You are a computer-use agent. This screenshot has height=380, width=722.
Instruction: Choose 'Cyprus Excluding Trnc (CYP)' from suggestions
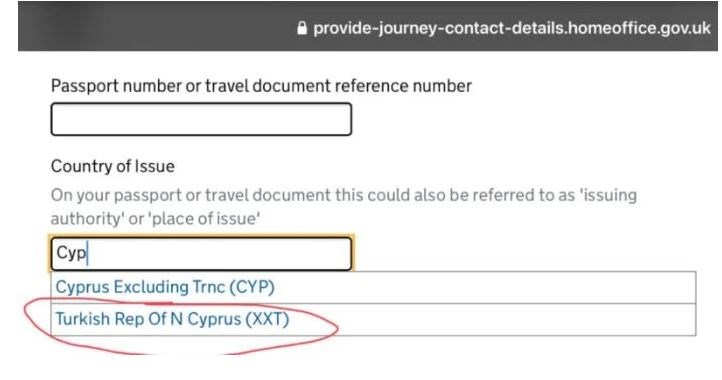pyautogui.click(x=373, y=287)
